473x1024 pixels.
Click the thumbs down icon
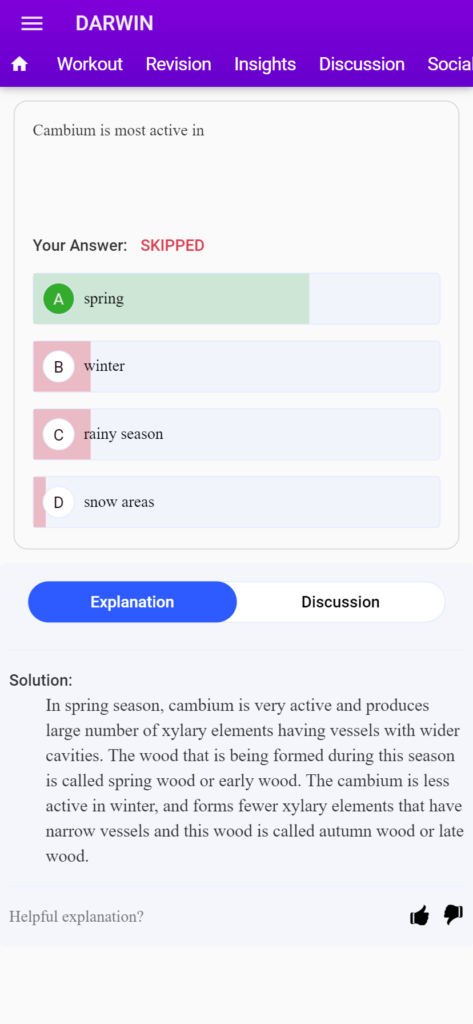tap(453, 916)
